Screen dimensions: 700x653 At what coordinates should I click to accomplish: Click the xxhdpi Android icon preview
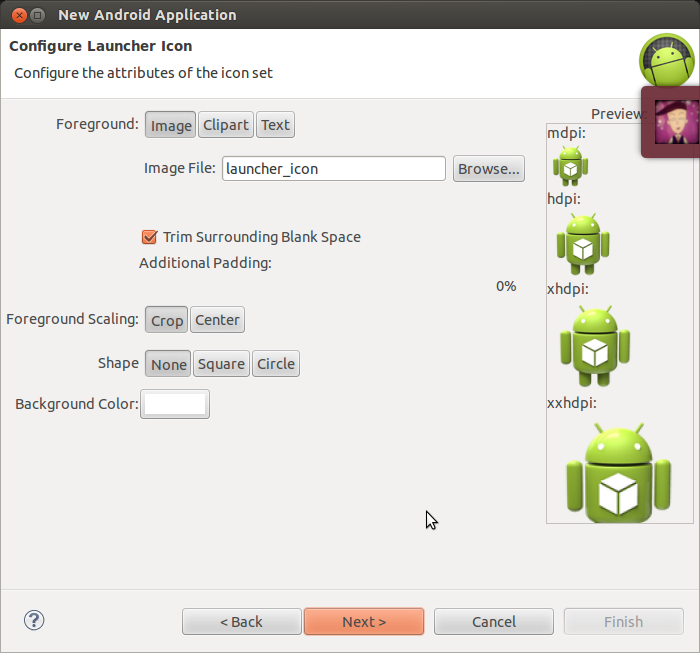tap(618, 473)
